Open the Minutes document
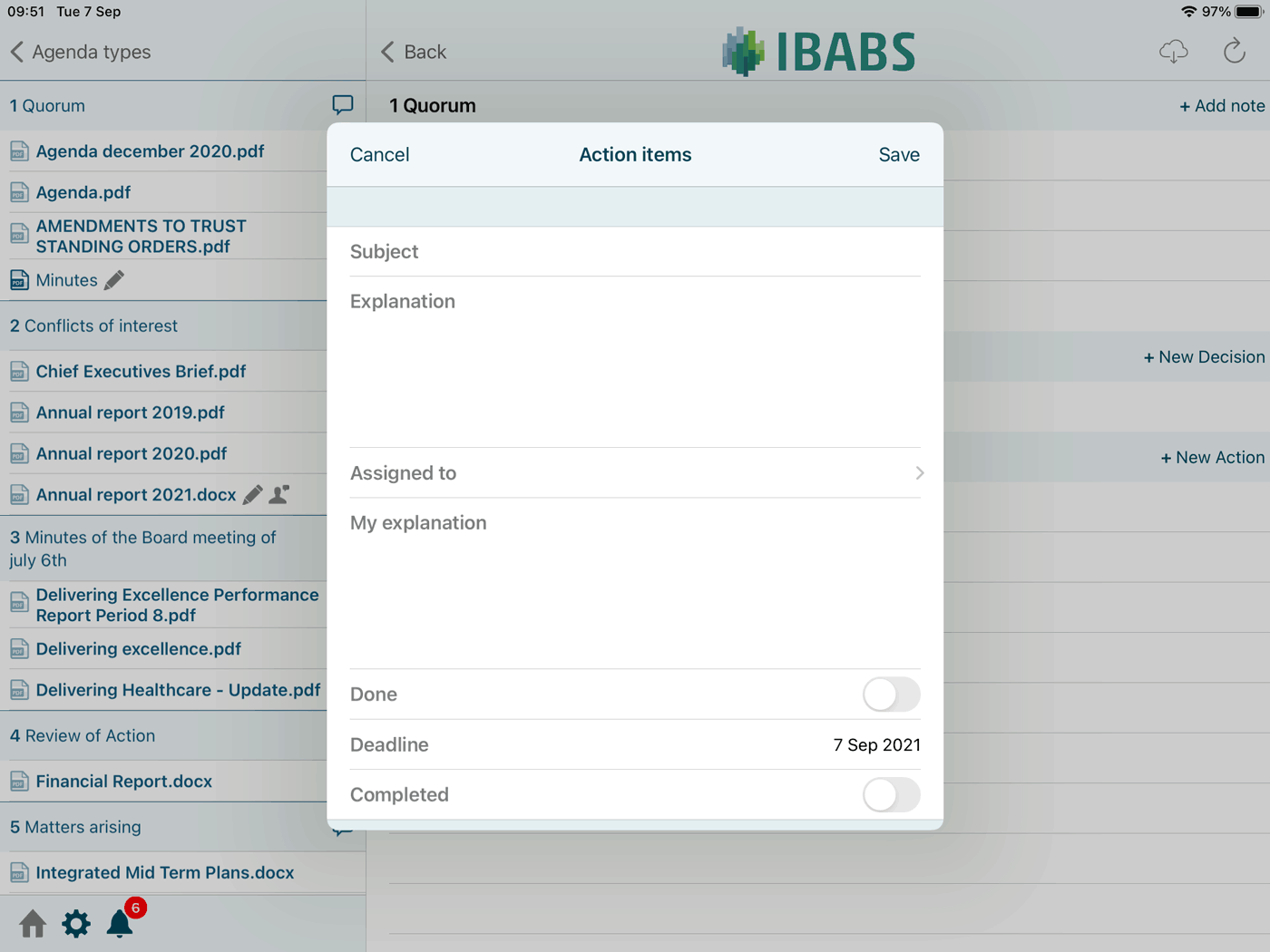 pos(66,280)
